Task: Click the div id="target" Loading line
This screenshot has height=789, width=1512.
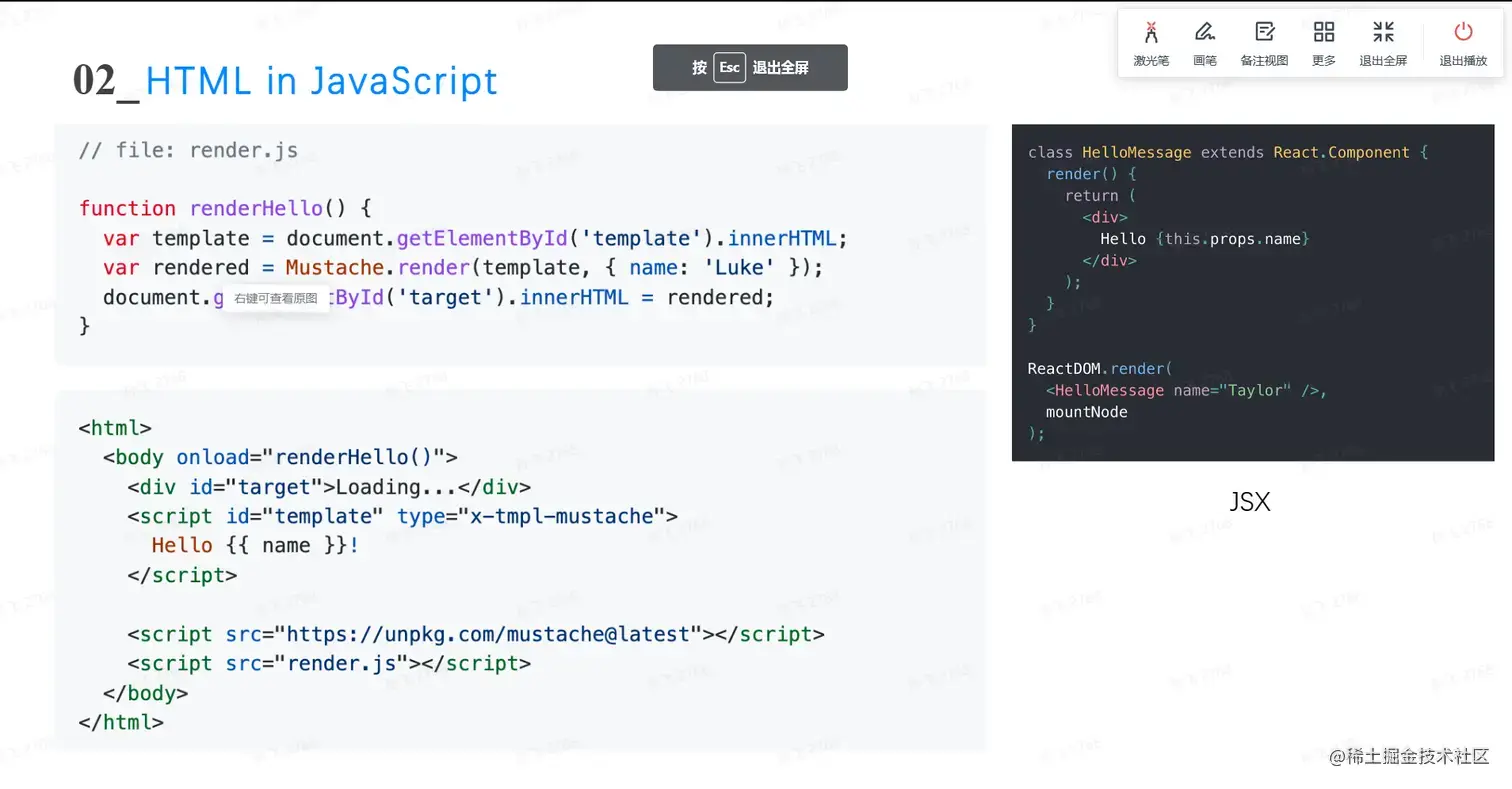Action: [329, 487]
